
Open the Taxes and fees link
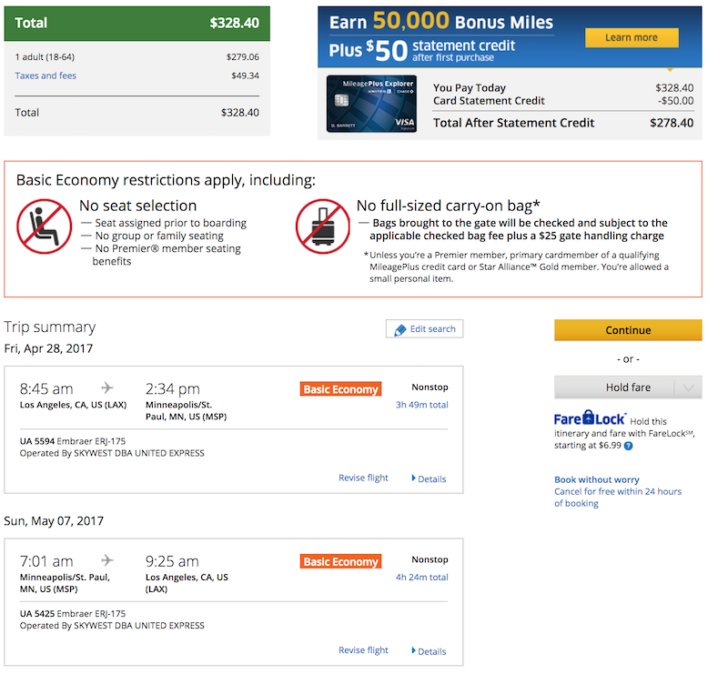pyautogui.click(x=46, y=76)
